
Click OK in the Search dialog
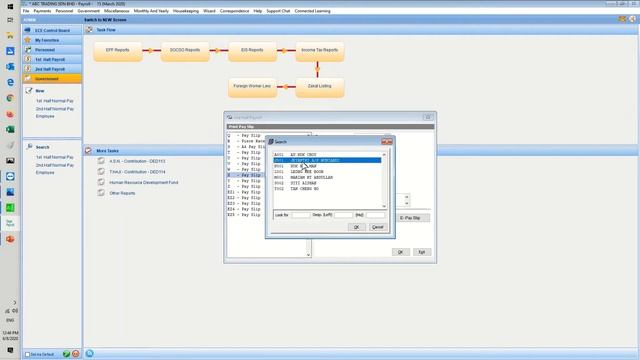[x=356, y=227]
